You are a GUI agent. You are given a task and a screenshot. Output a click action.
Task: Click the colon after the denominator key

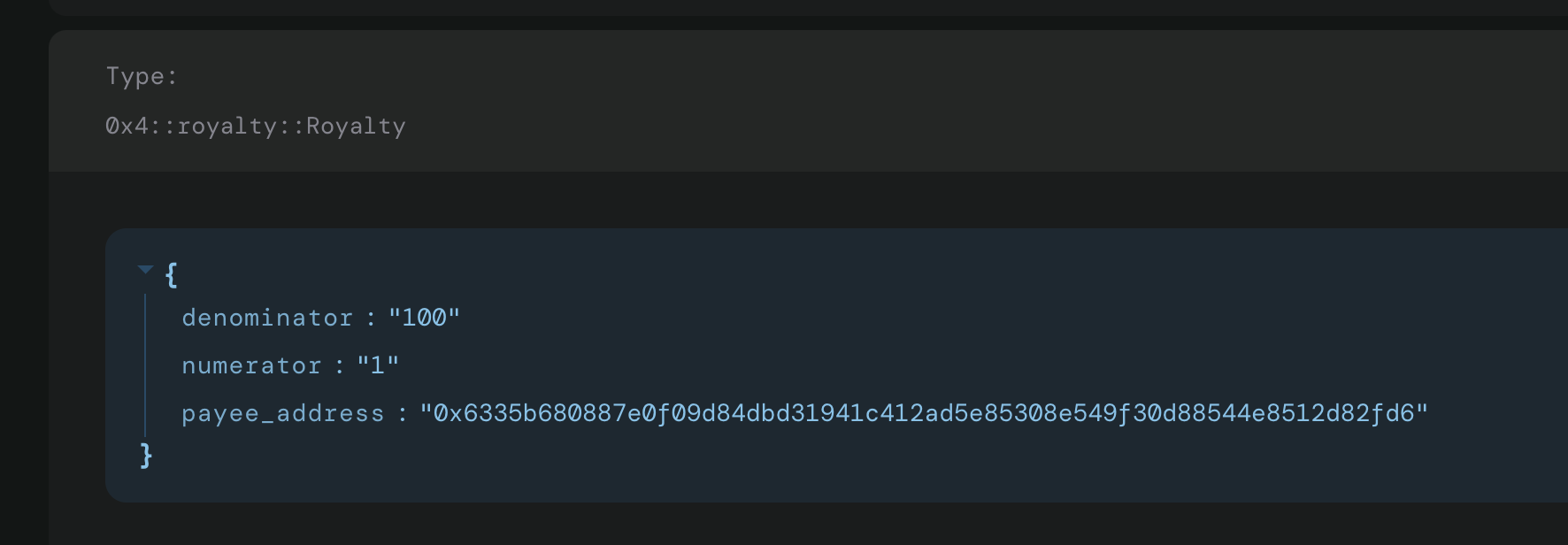[x=371, y=319]
